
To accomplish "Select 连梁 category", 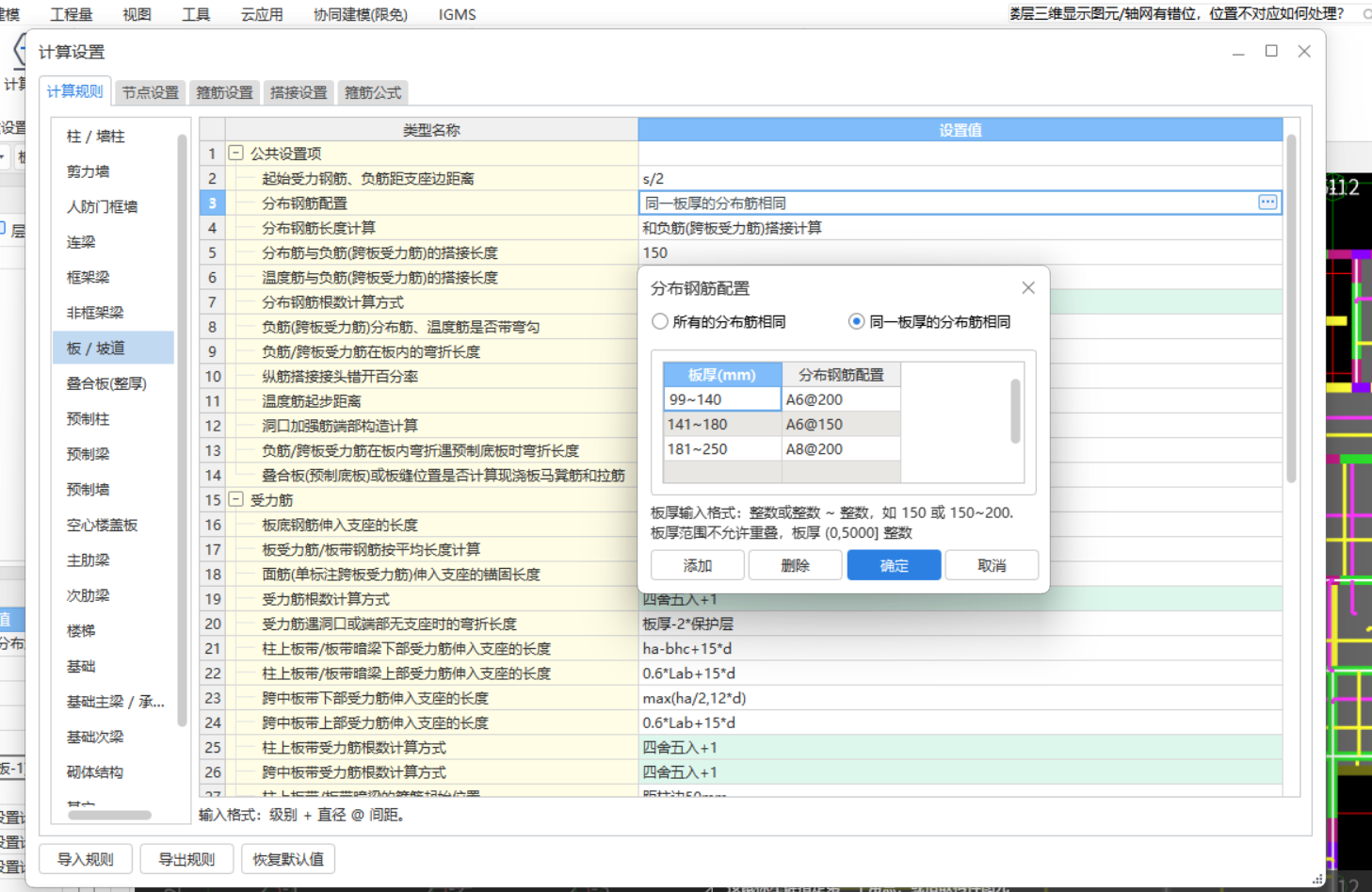I will click(x=114, y=242).
